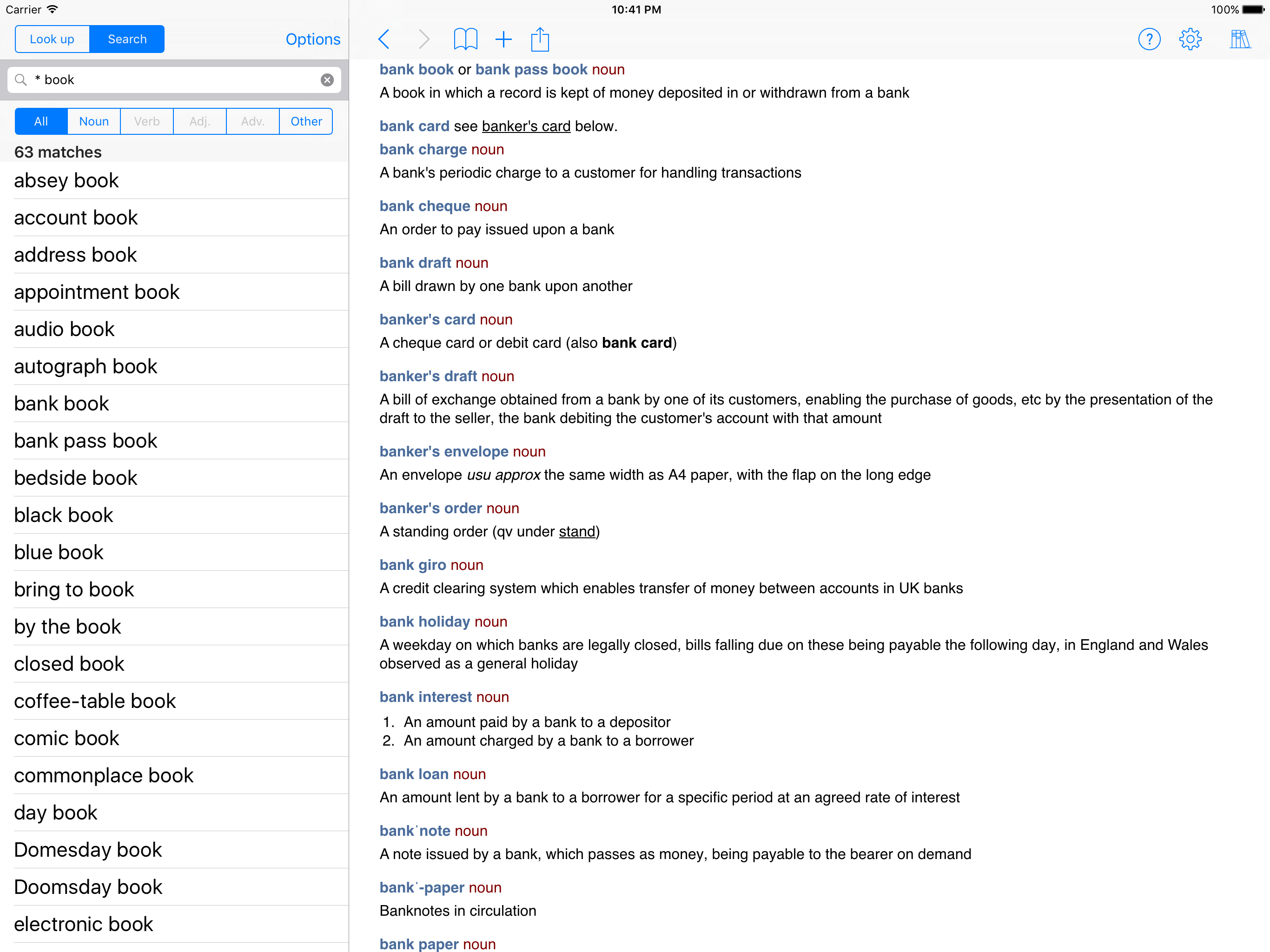Viewport: 1270px width, 952px height.
Task: Clear the search field text
Action: [x=327, y=80]
